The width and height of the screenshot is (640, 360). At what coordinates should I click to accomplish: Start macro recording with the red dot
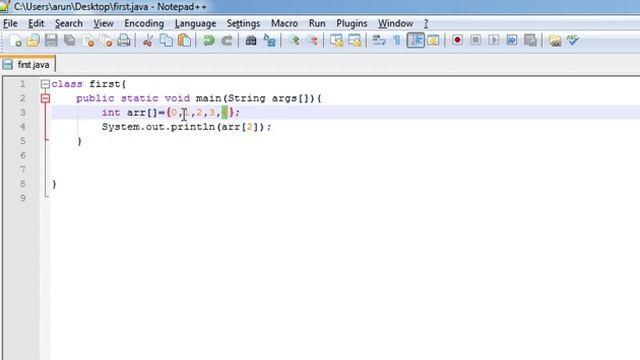(458, 40)
